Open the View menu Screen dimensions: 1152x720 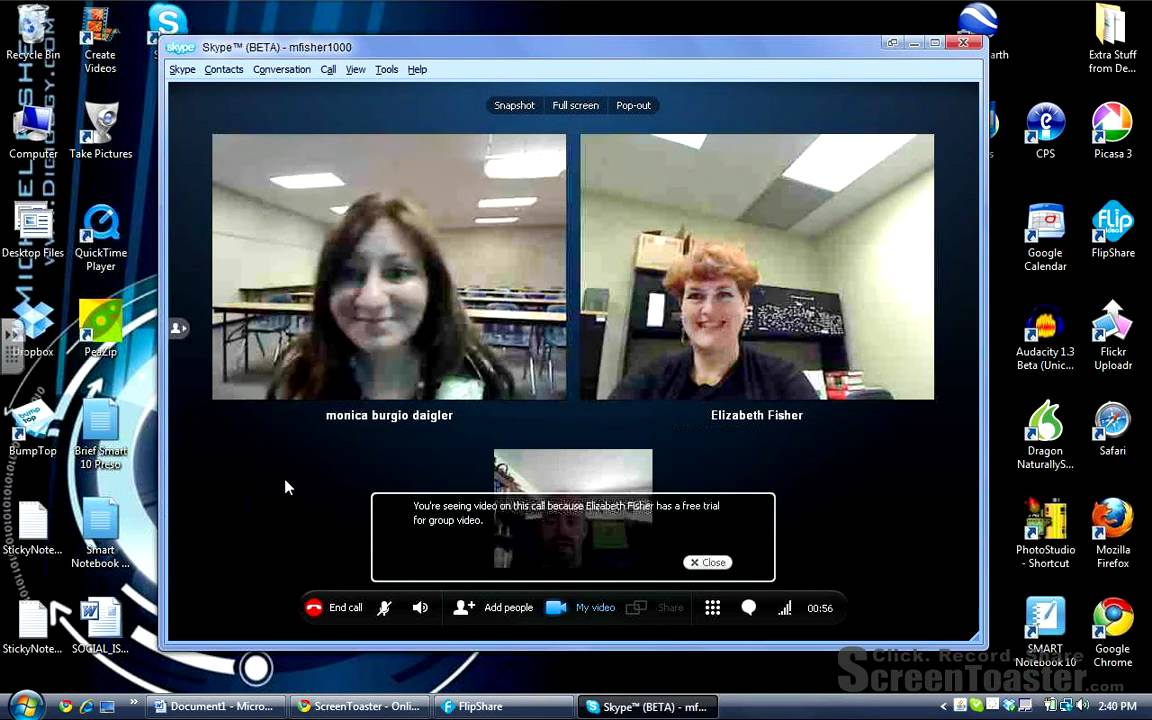[356, 69]
